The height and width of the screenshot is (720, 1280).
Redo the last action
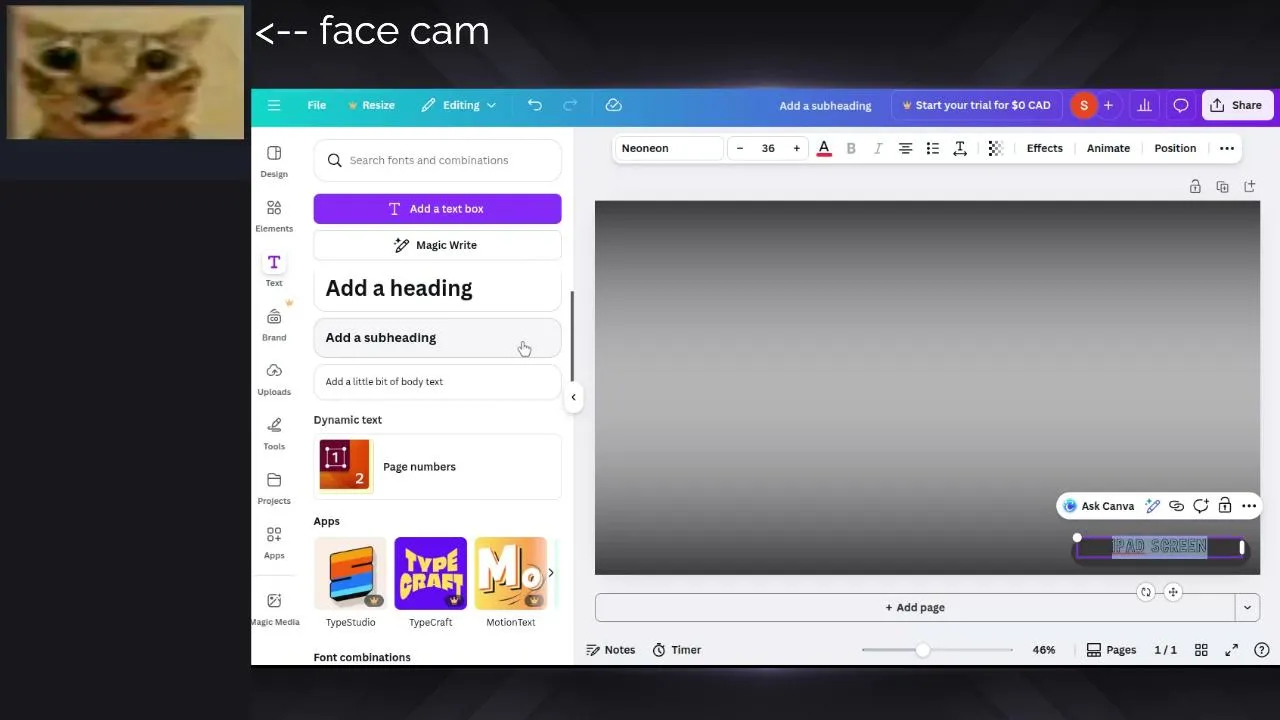point(570,105)
